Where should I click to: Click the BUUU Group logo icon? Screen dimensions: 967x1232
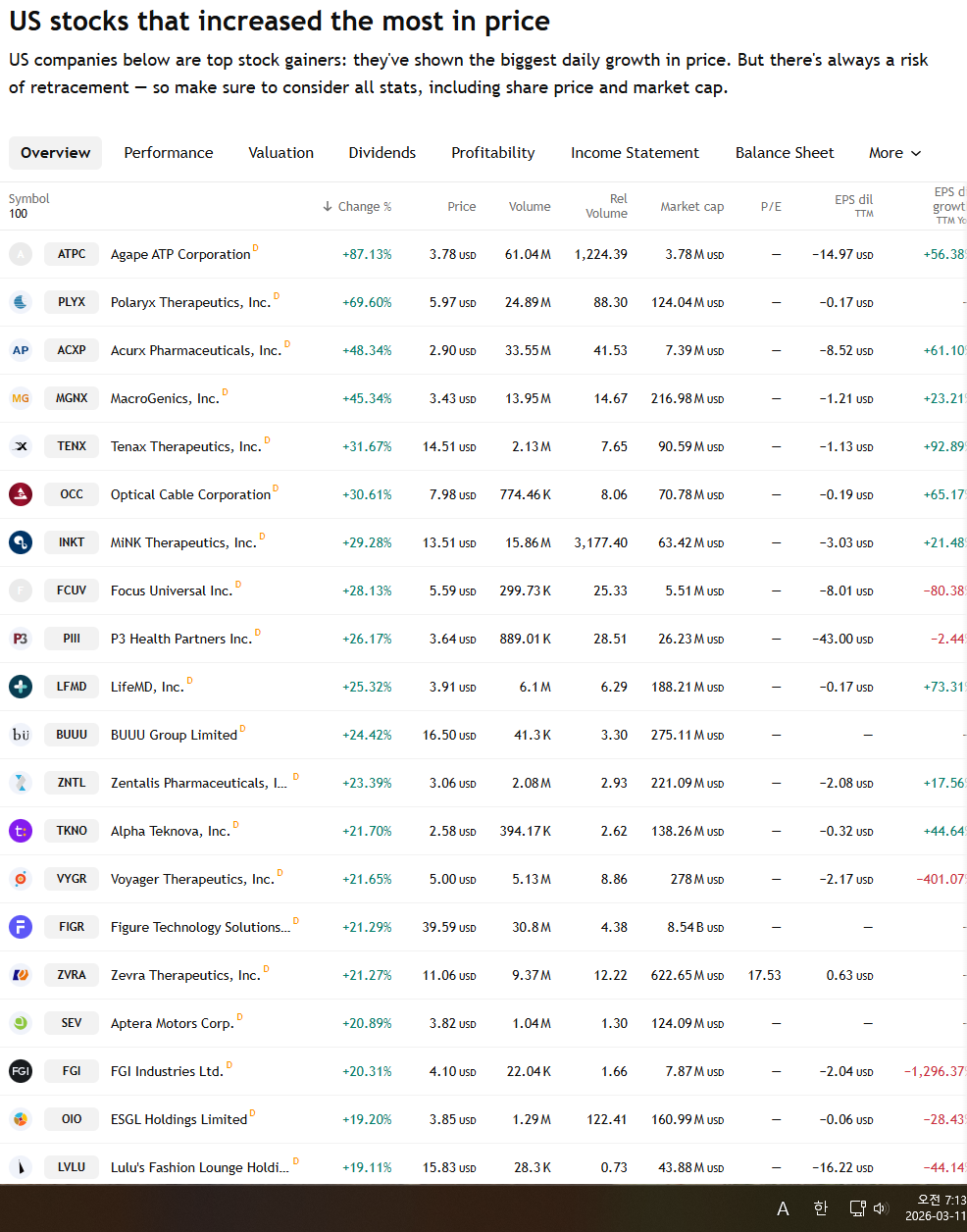coord(21,735)
